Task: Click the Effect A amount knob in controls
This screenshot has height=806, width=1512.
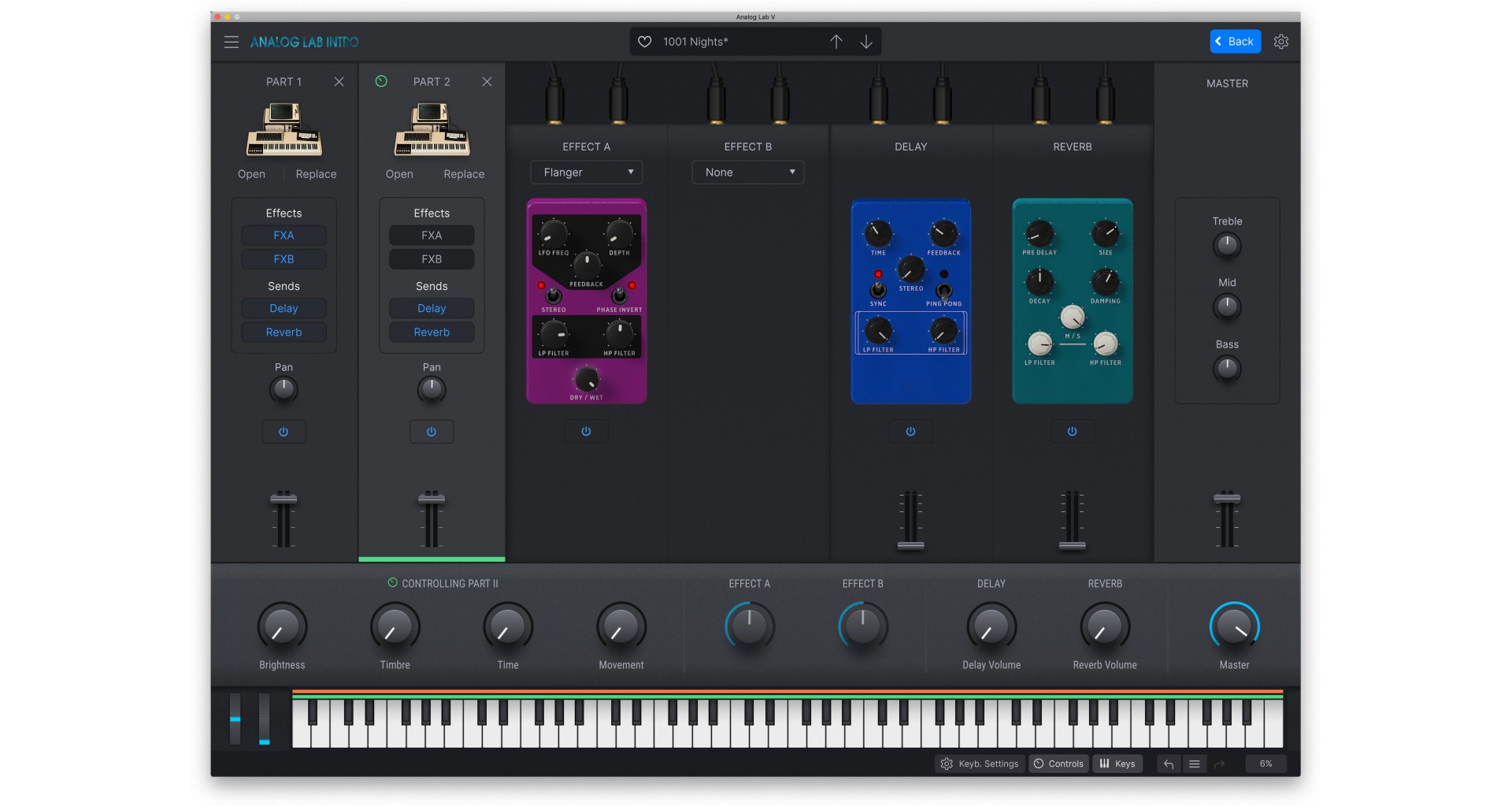Action: pos(750,628)
